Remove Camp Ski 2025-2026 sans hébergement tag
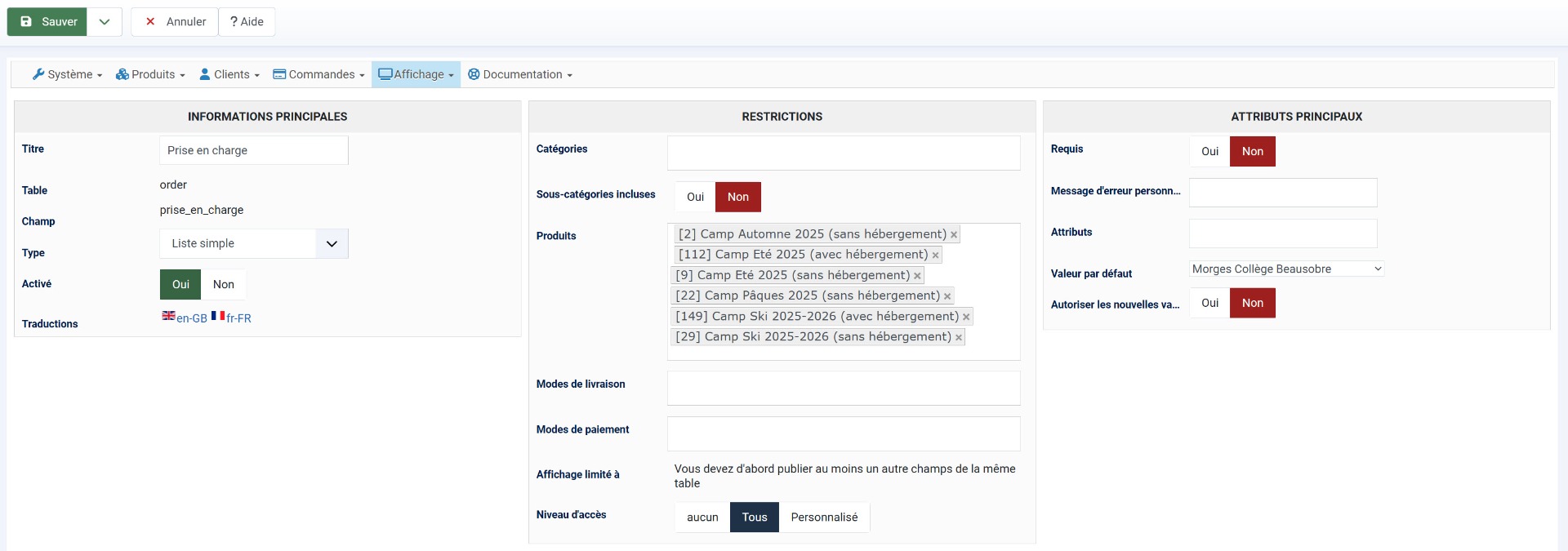The height and width of the screenshot is (551, 1568). [959, 337]
